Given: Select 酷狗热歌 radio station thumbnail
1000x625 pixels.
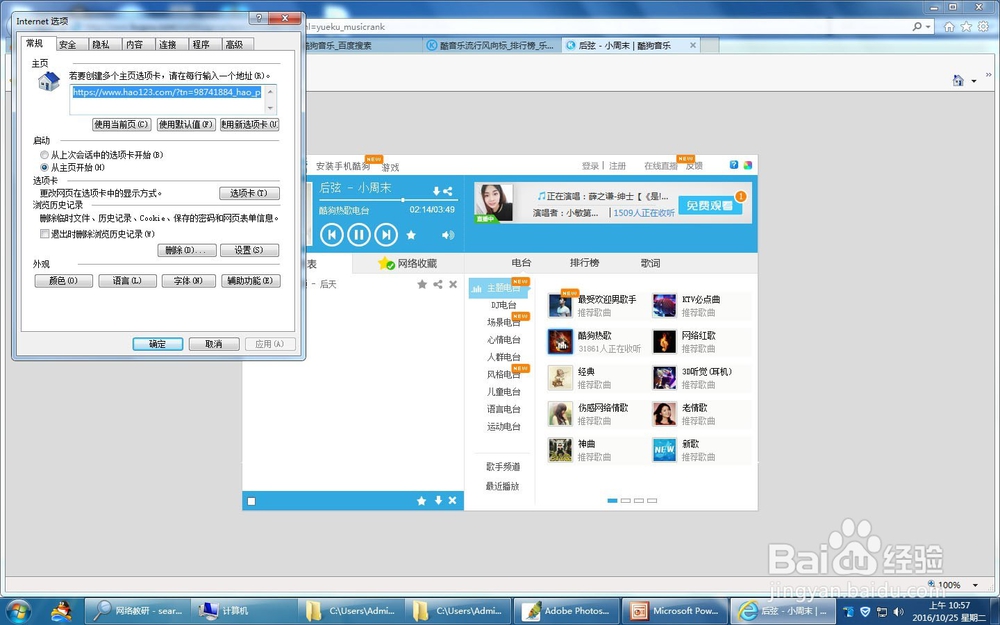Looking at the screenshot, I should [x=561, y=342].
